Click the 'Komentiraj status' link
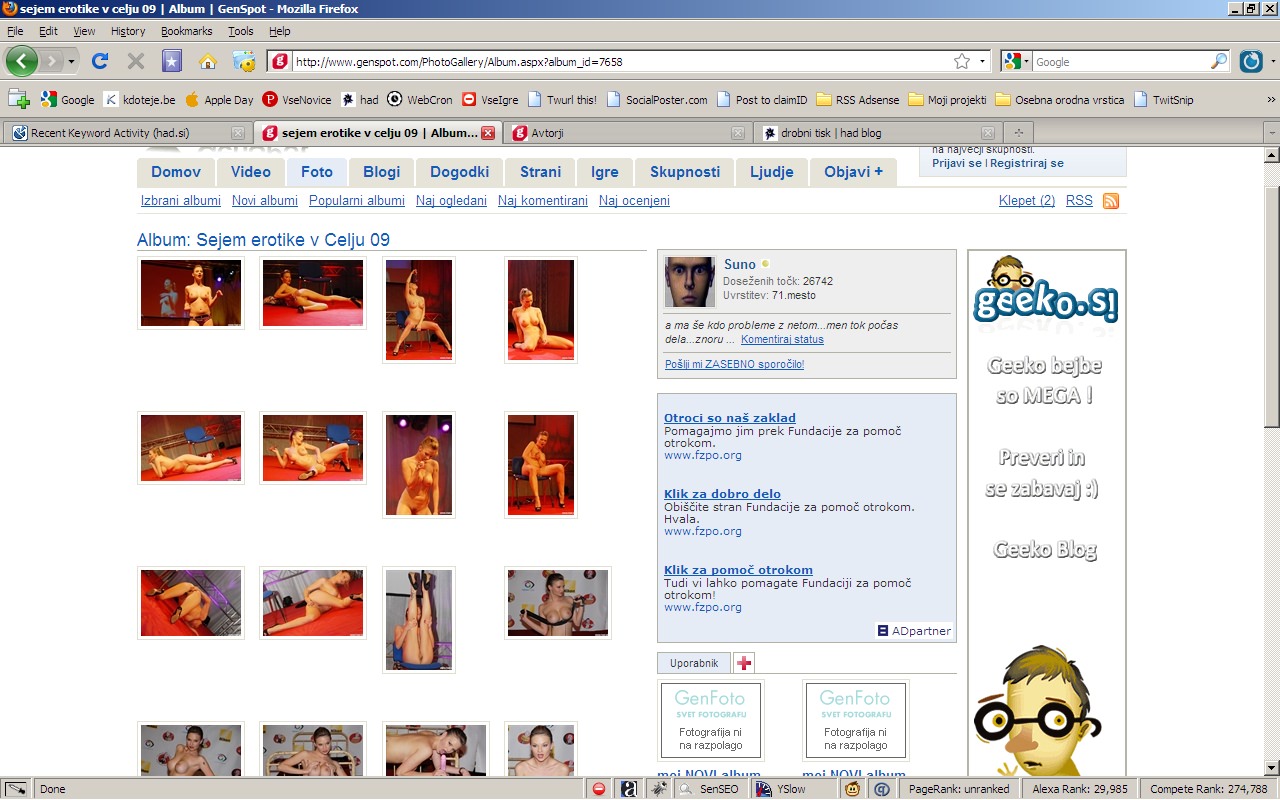This screenshot has width=1280, height=800. 782,339
